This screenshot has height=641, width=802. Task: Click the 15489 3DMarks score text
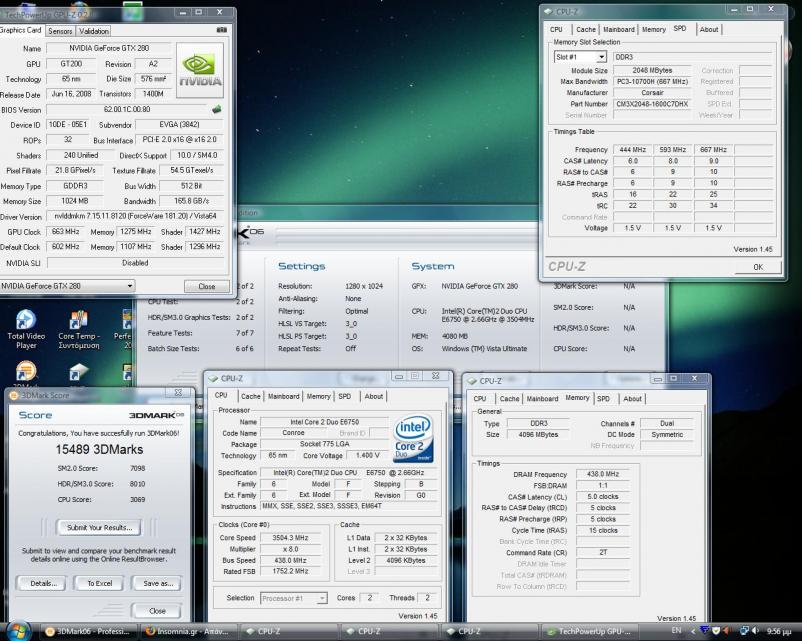pyautogui.click(x=99, y=450)
